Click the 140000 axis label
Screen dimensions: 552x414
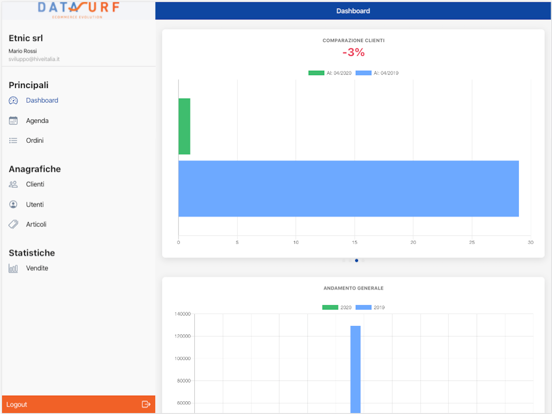(183, 314)
